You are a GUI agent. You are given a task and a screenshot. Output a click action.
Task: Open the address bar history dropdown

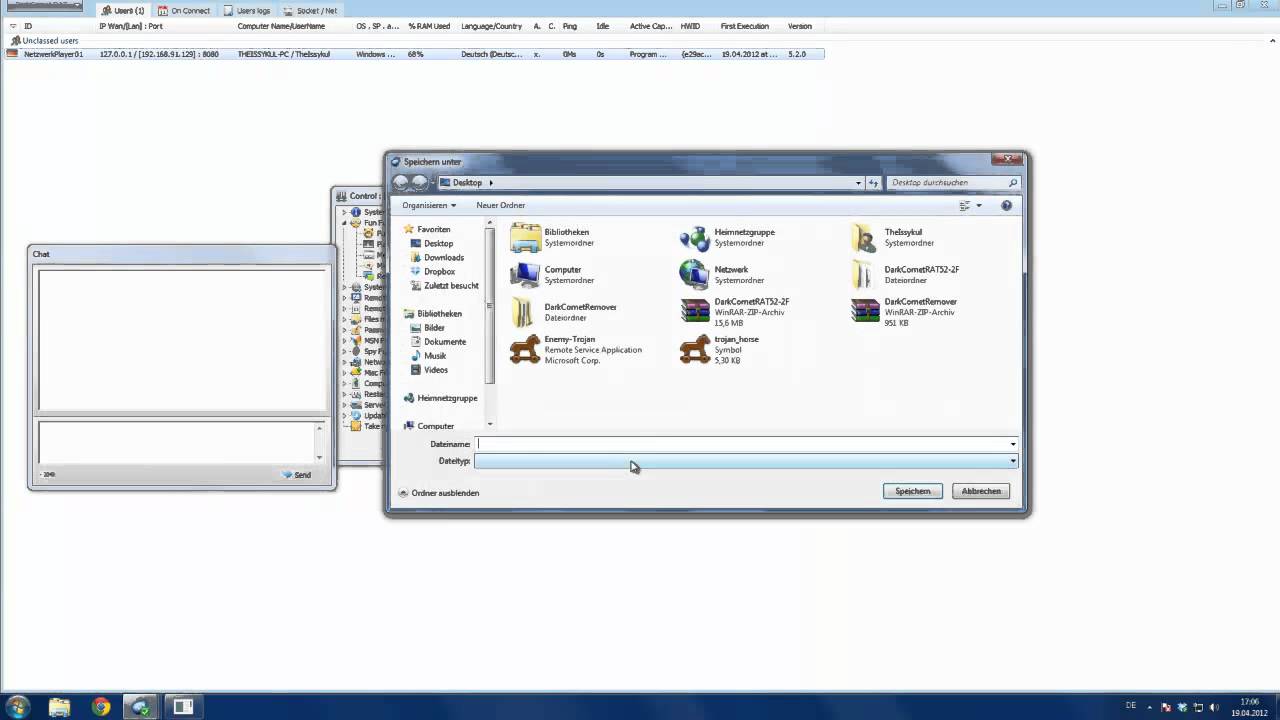click(858, 183)
